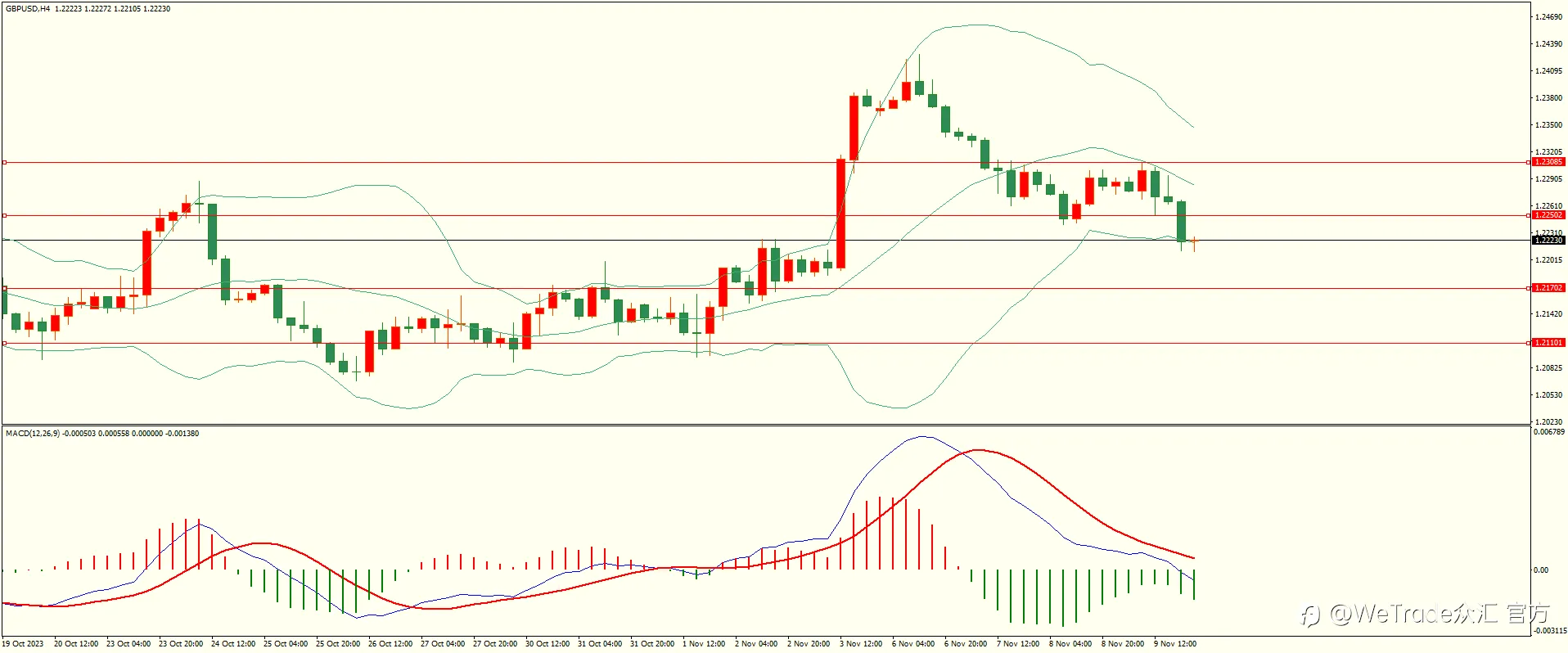Click the 25 Oct 20:00 time label
The width and height of the screenshot is (1568, 653).
[338, 644]
